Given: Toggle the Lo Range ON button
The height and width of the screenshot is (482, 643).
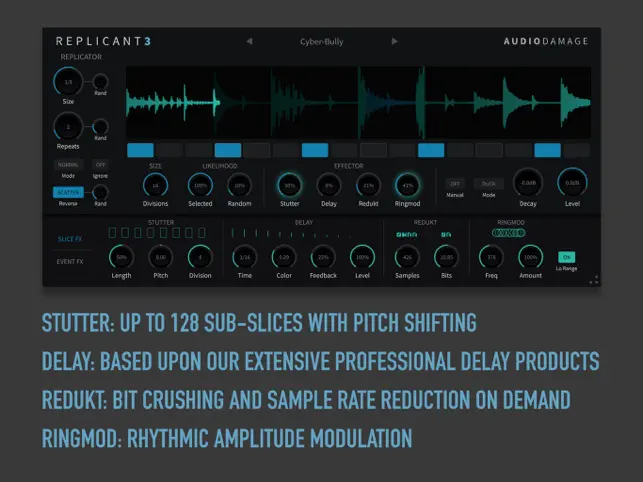Looking at the screenshot, I should (567, 257).
